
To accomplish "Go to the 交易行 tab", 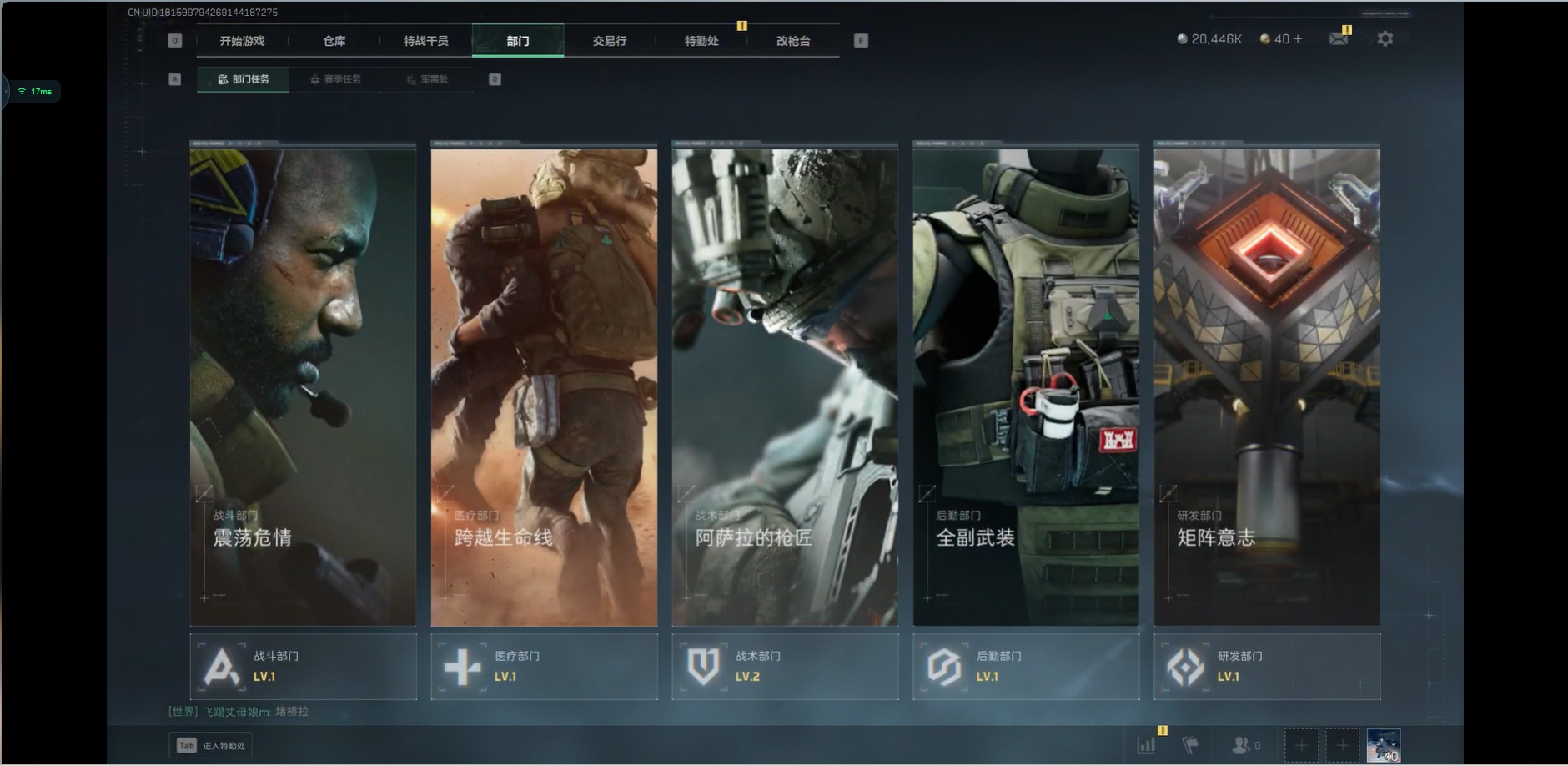I will click(609, 41).
